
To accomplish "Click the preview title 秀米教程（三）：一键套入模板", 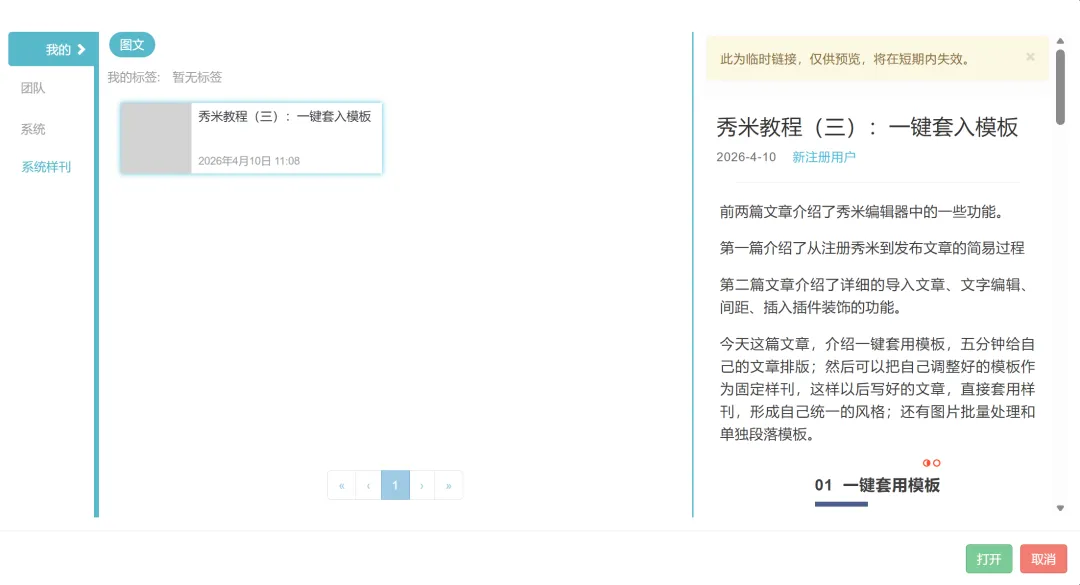I will 867,127.
